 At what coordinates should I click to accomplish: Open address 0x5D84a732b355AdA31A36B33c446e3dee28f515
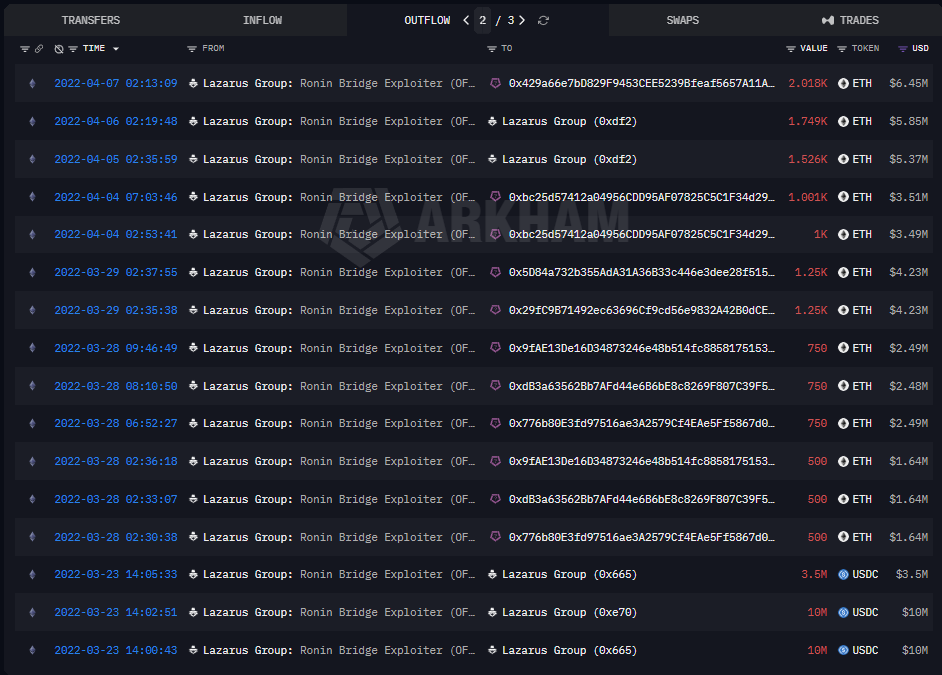[x=642, y=272]
